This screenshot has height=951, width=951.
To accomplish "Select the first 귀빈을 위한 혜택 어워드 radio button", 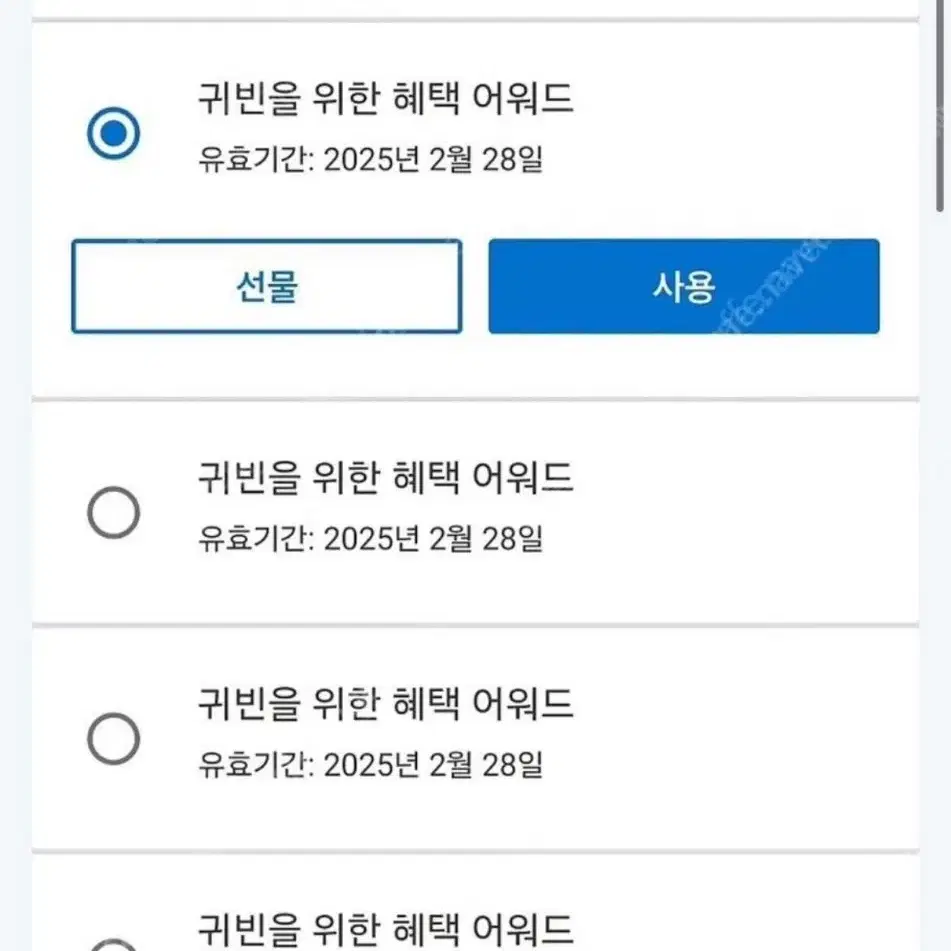I will click(113, 133).
